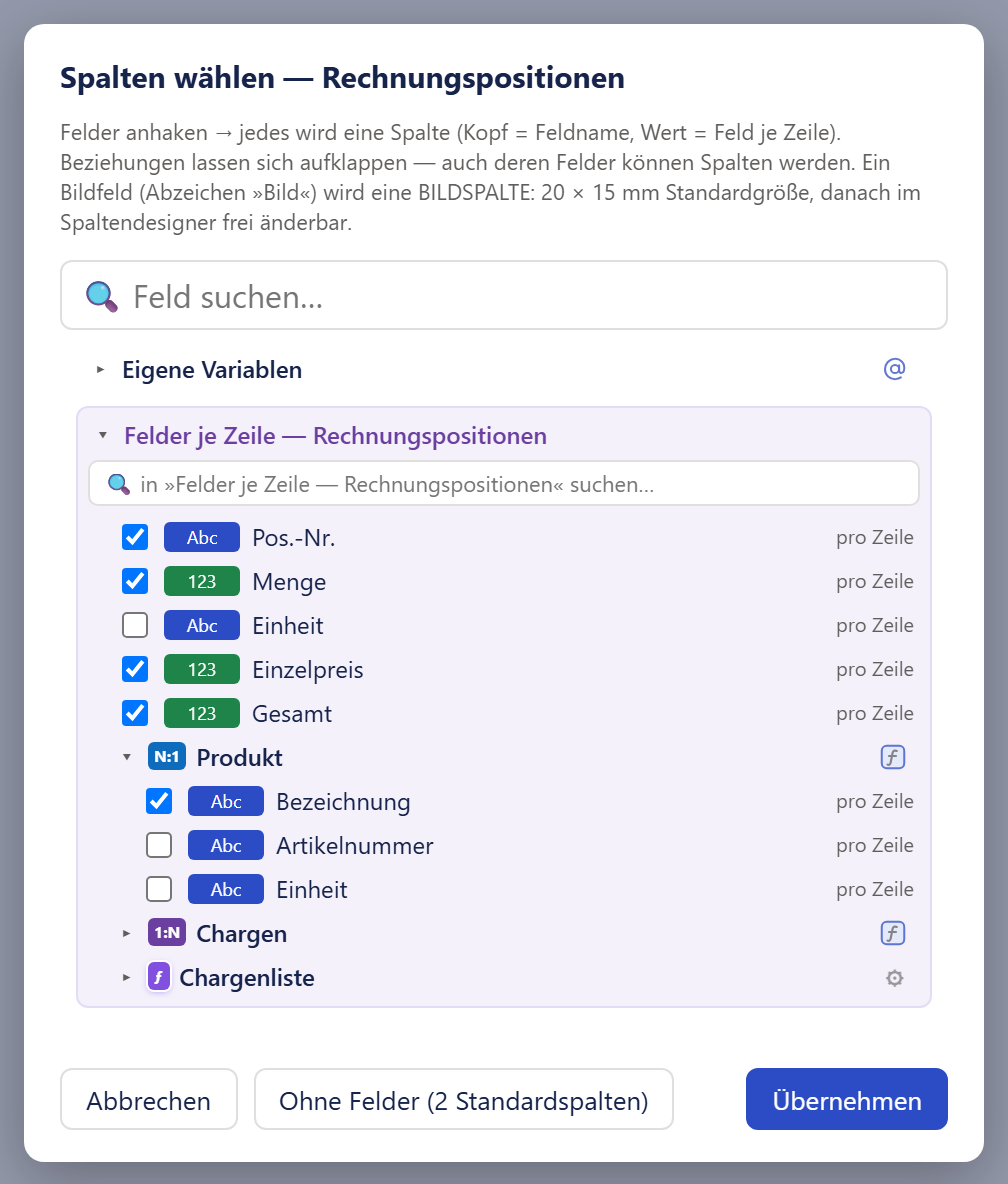Expand the Eigene Variablen section
Viewport: 1008px width, 1184px height.
[x=100, y=369]
